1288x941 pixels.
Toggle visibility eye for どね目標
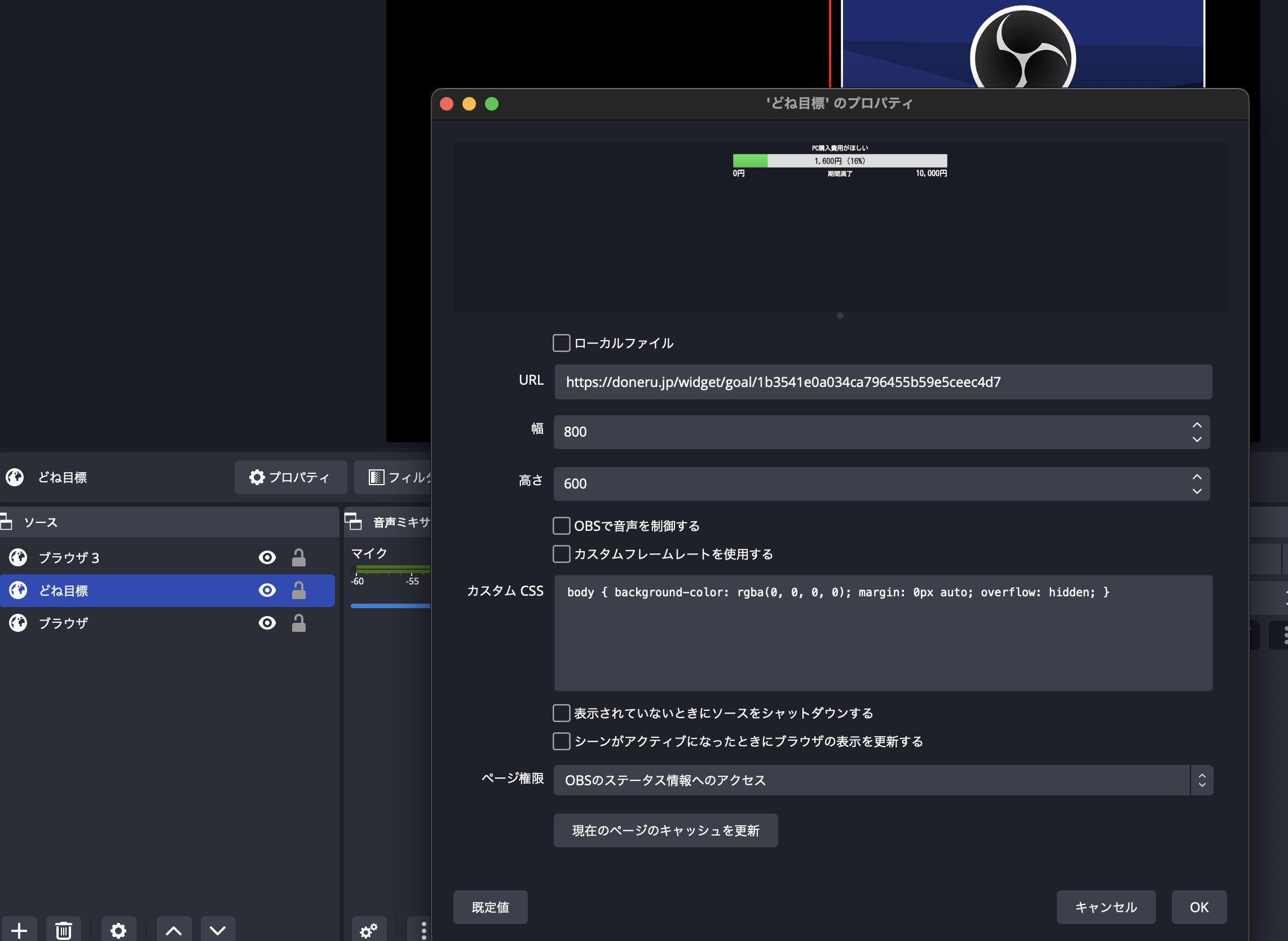(267, 590)
